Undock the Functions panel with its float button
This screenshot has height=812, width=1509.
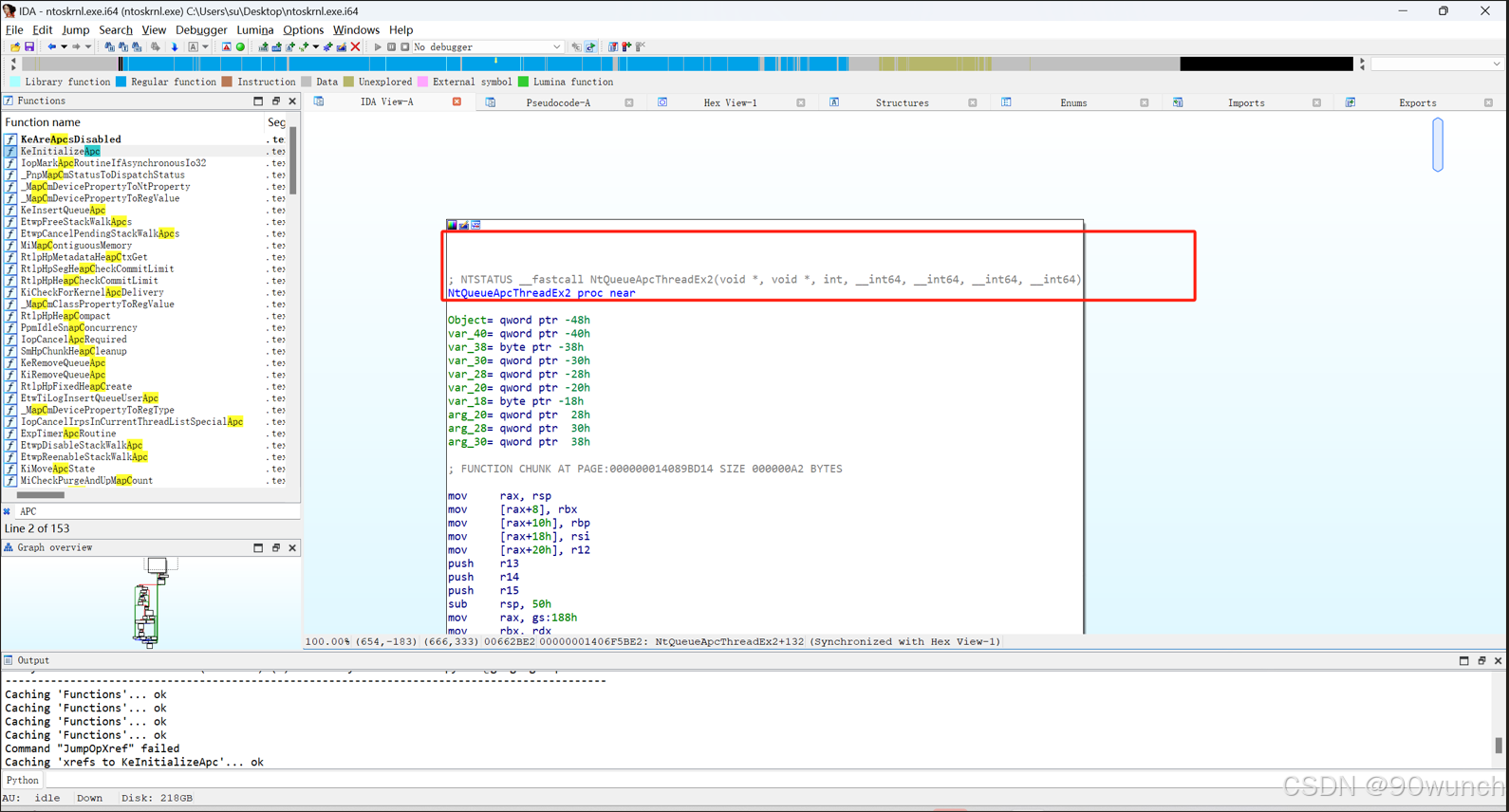point(276,101)
